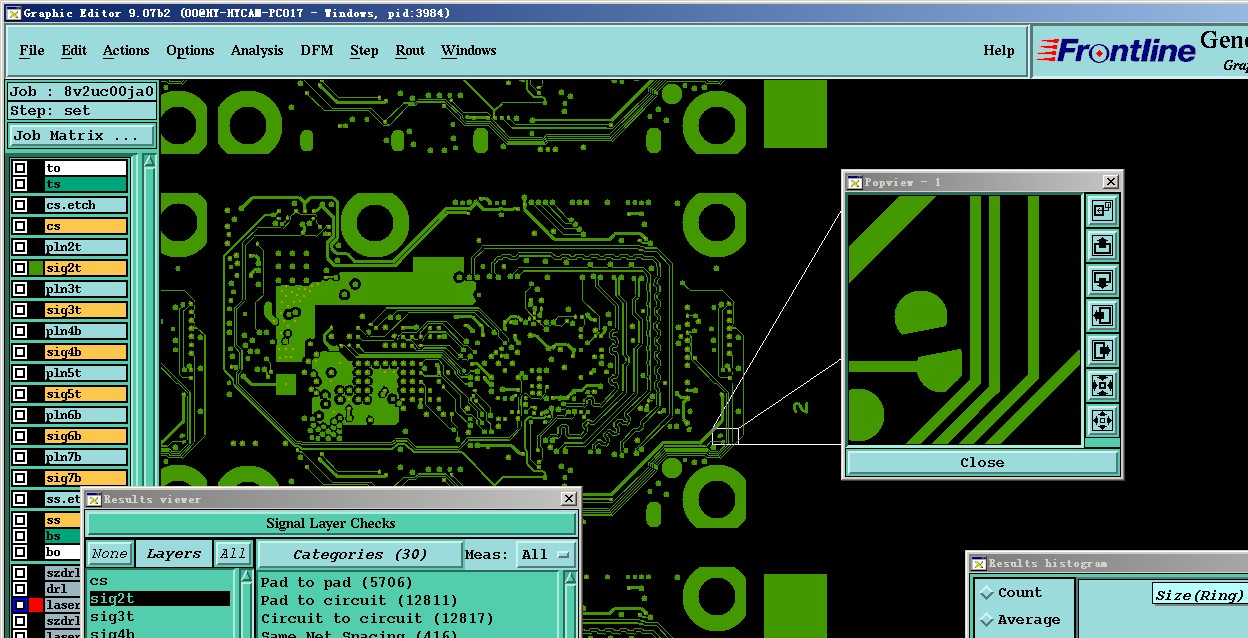
Task: Toggle the checkbox for layer sig3t
Action: pyautogui.click(x=20, y=310)
